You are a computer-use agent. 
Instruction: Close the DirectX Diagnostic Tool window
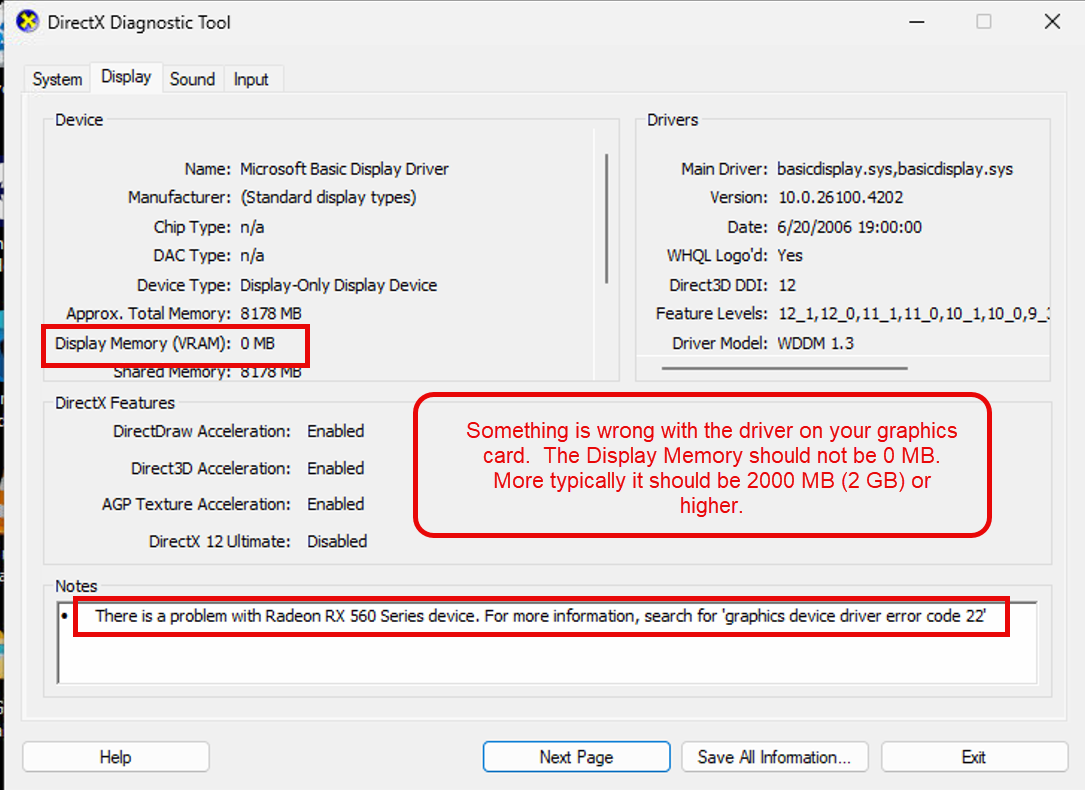click(x=1052, y=22)
